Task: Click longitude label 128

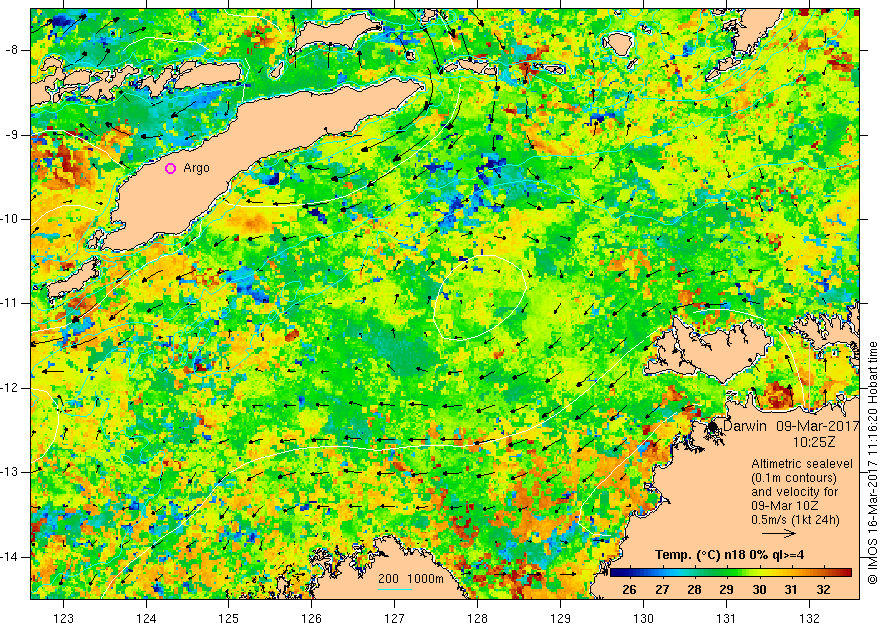Action: 478,618
